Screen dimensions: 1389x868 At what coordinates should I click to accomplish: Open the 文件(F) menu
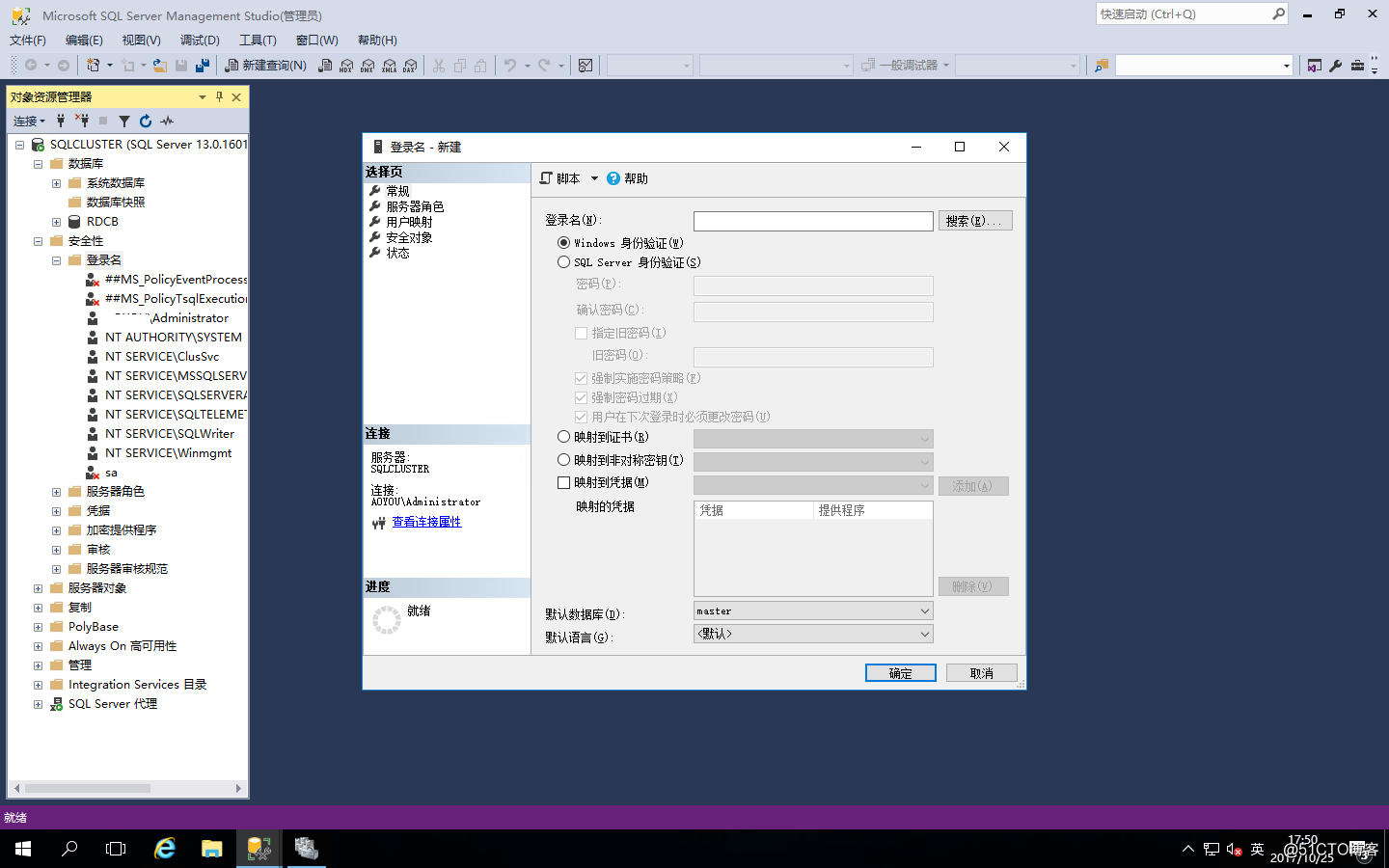click(28, 41)
